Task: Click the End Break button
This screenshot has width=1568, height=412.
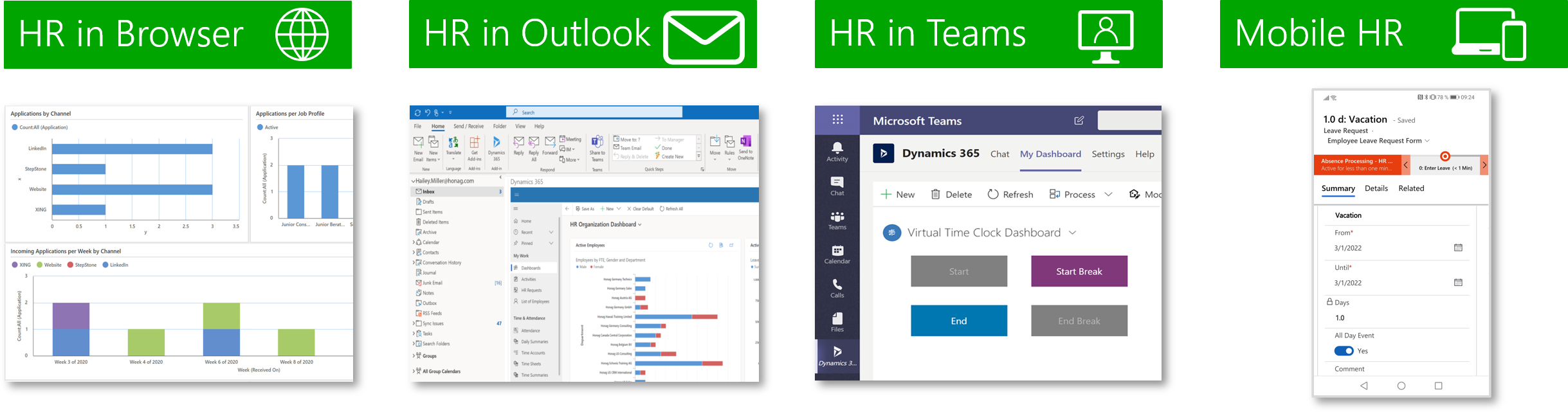Action: (1079, 321)
